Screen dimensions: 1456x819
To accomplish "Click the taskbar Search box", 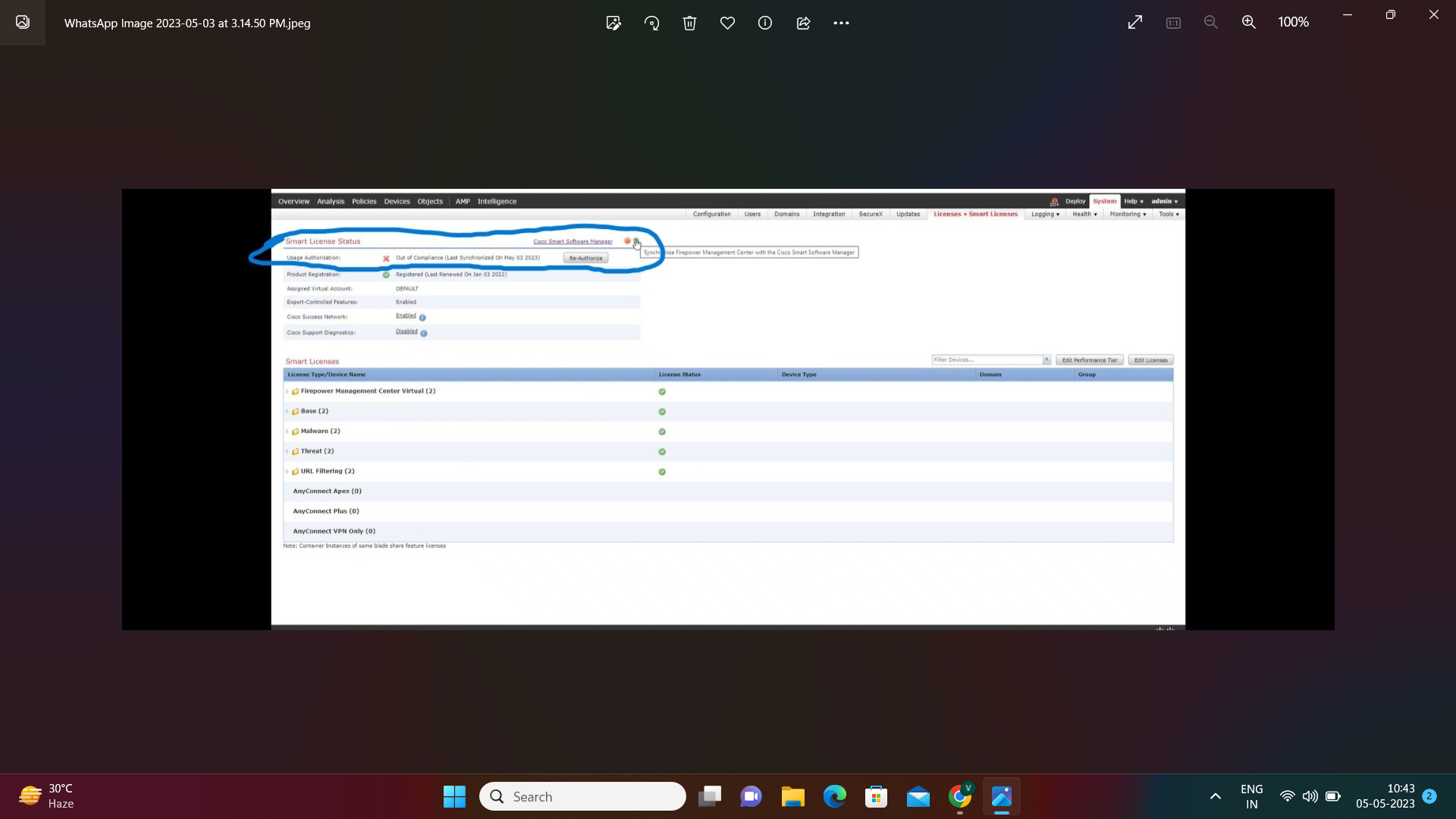I will click(x=582, y=796).
